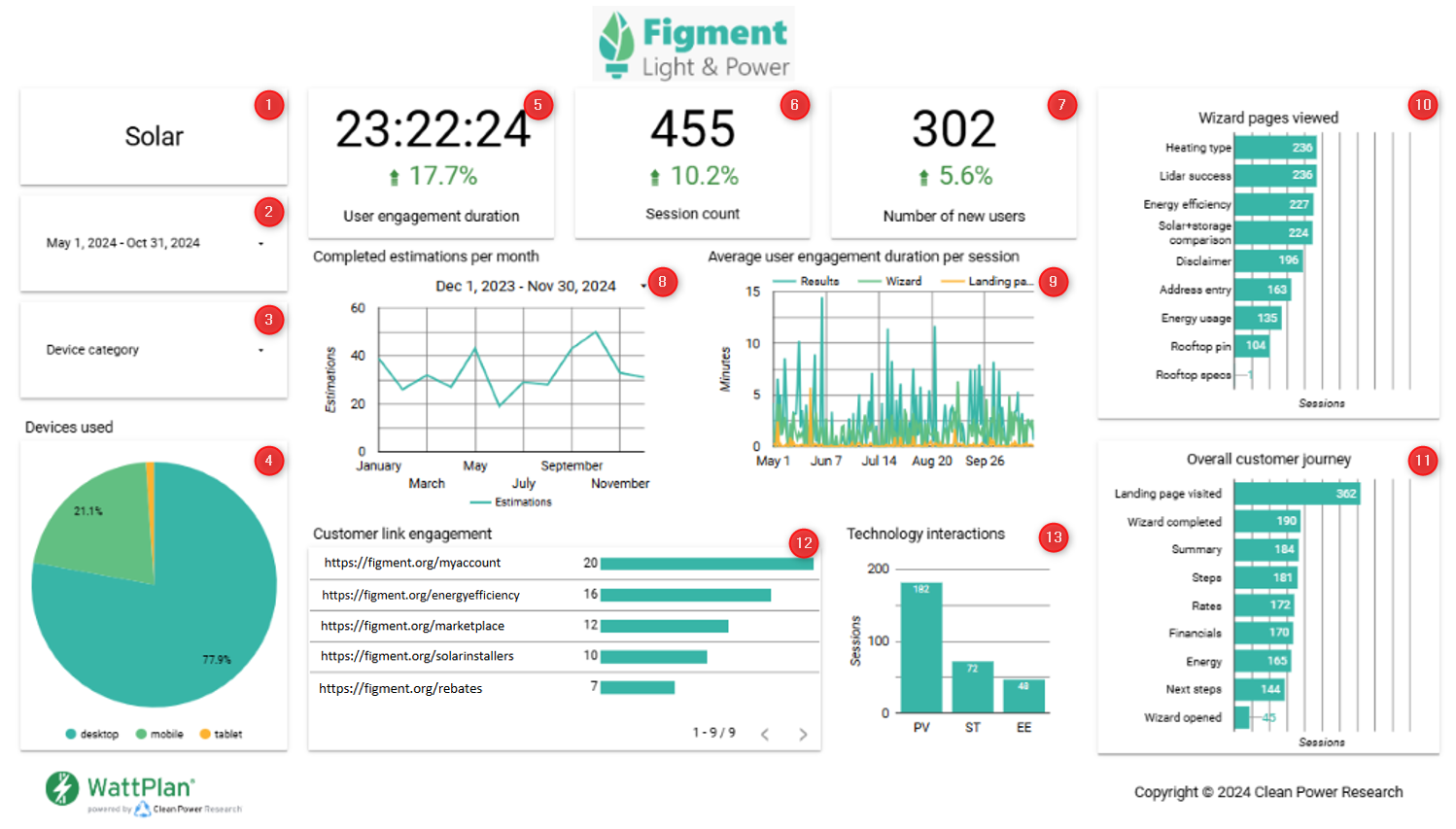Click the Disclaimer bar 196

(x=1268, y=260)
